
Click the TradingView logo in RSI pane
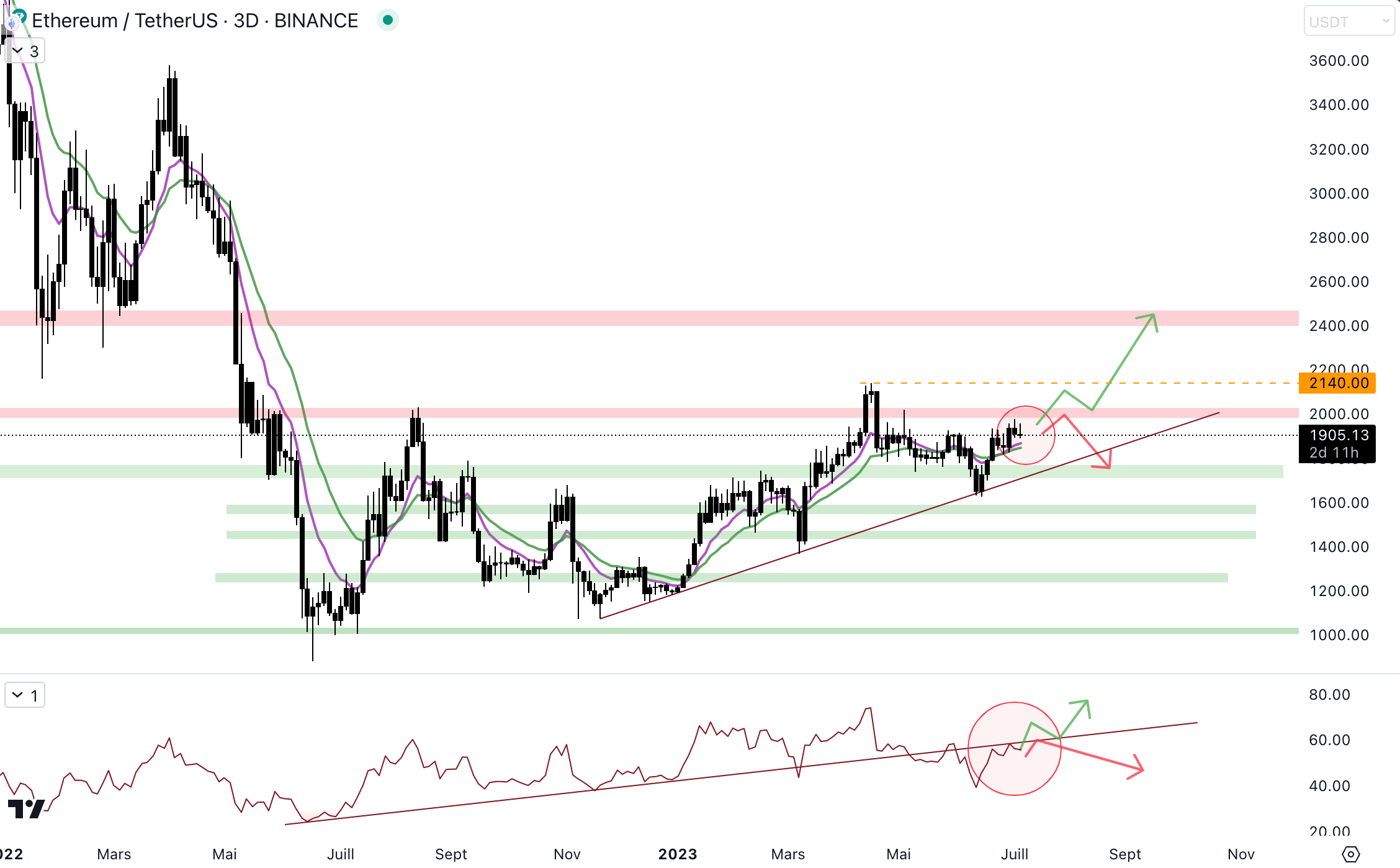coord(26,808)
